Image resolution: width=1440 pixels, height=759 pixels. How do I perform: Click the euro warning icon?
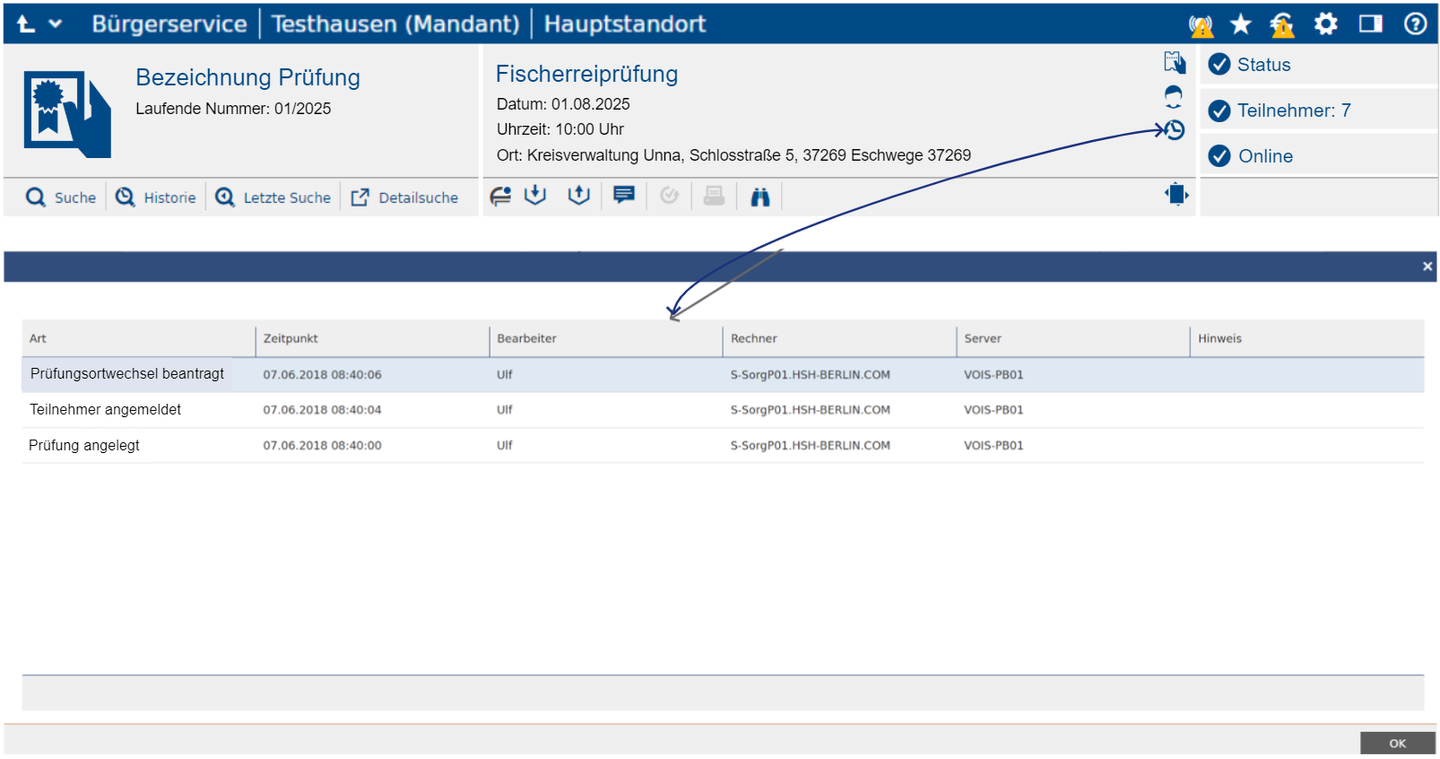click(x=1283, y=24)
